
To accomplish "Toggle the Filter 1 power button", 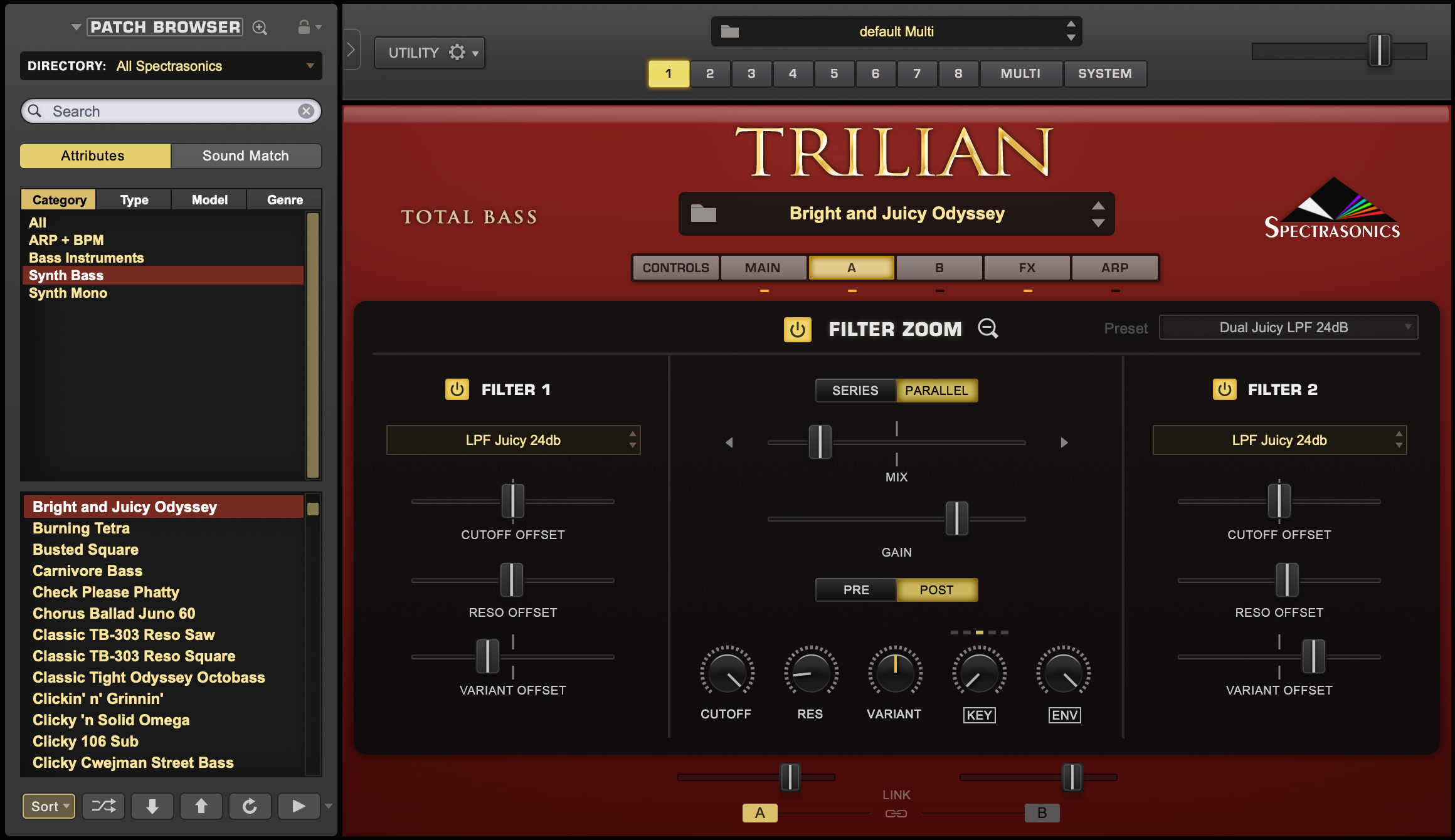I will pyautogui.click(x=457, y=389).
